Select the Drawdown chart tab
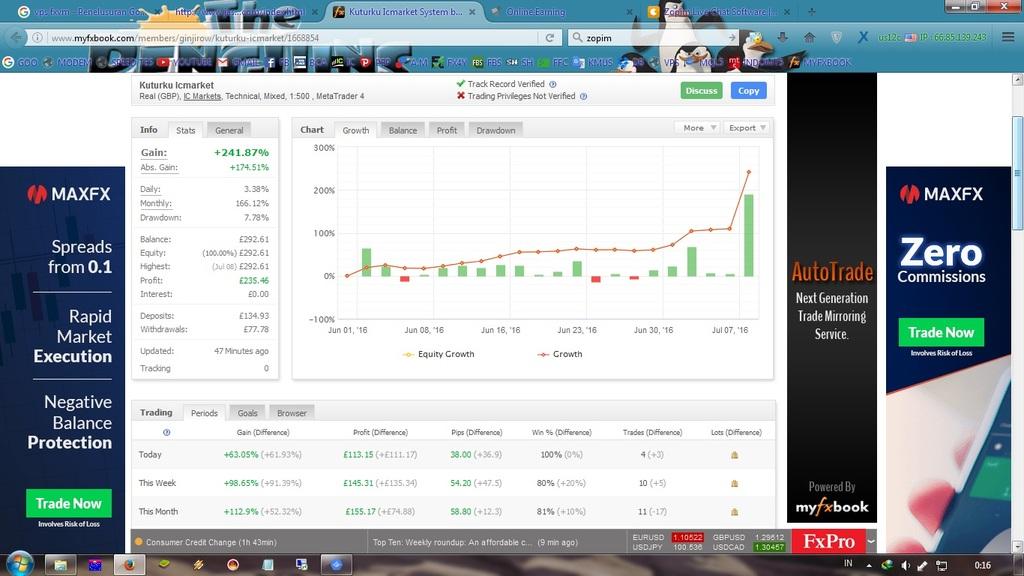This screenshot has height=576, width=1024. pos(496,130)
